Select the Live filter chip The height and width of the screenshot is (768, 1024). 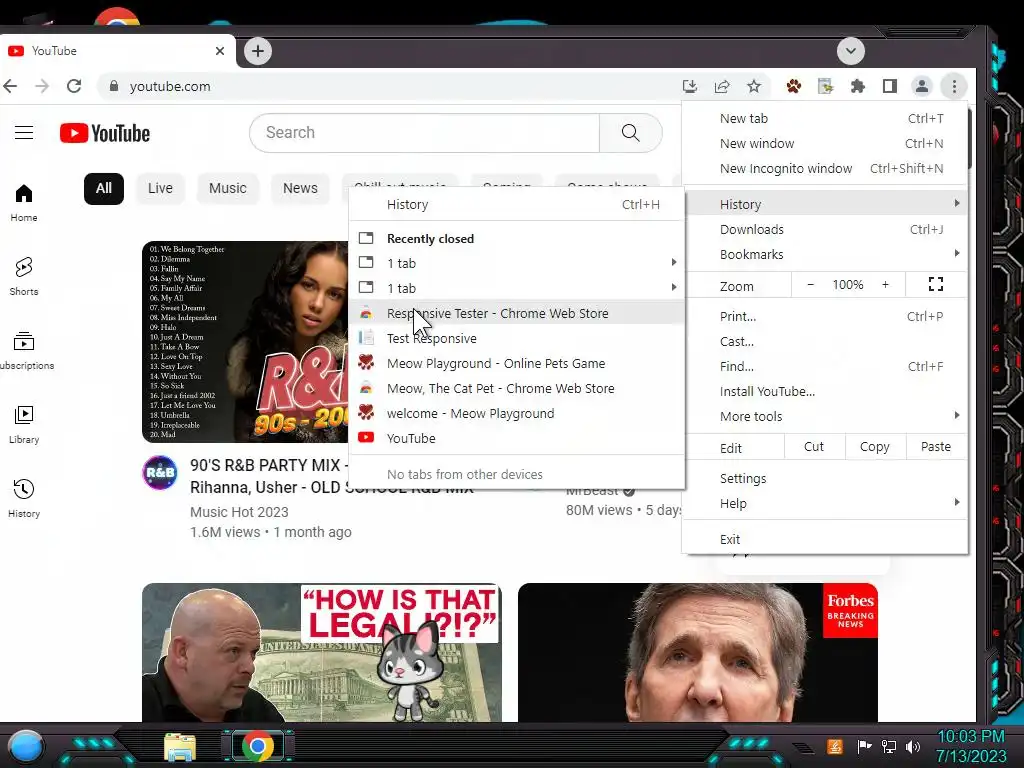tap(160, 188)
